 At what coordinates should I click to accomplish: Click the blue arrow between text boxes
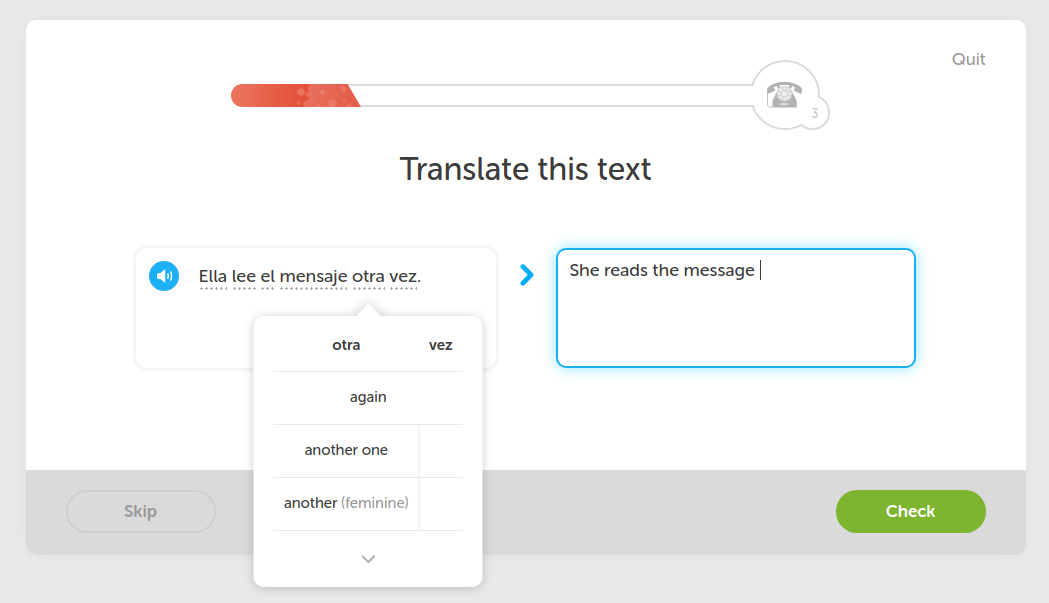527,275
